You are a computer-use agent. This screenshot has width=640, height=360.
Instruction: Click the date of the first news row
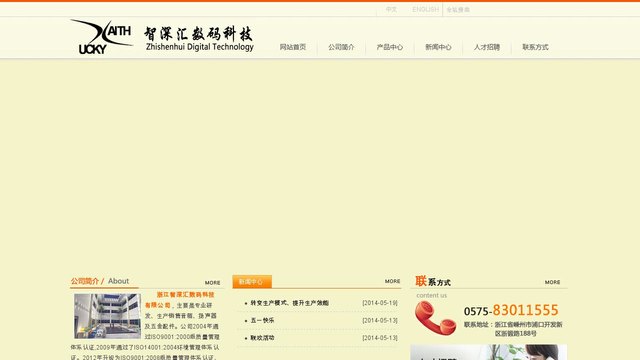[x=380, y=303]
